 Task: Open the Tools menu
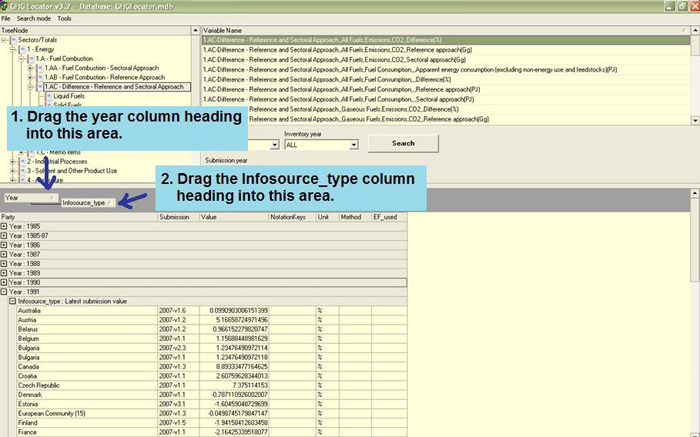[x=65, y=19]
